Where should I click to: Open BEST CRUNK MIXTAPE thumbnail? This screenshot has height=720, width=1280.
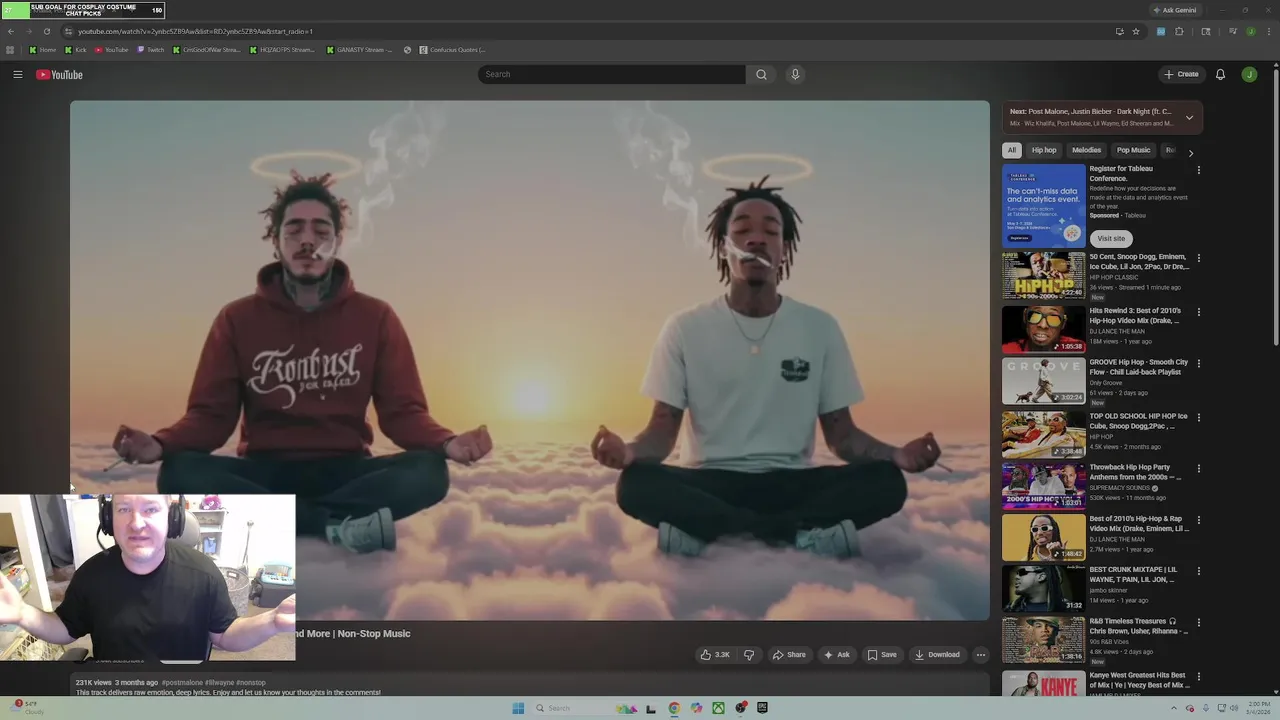[x=1043, y=589]
